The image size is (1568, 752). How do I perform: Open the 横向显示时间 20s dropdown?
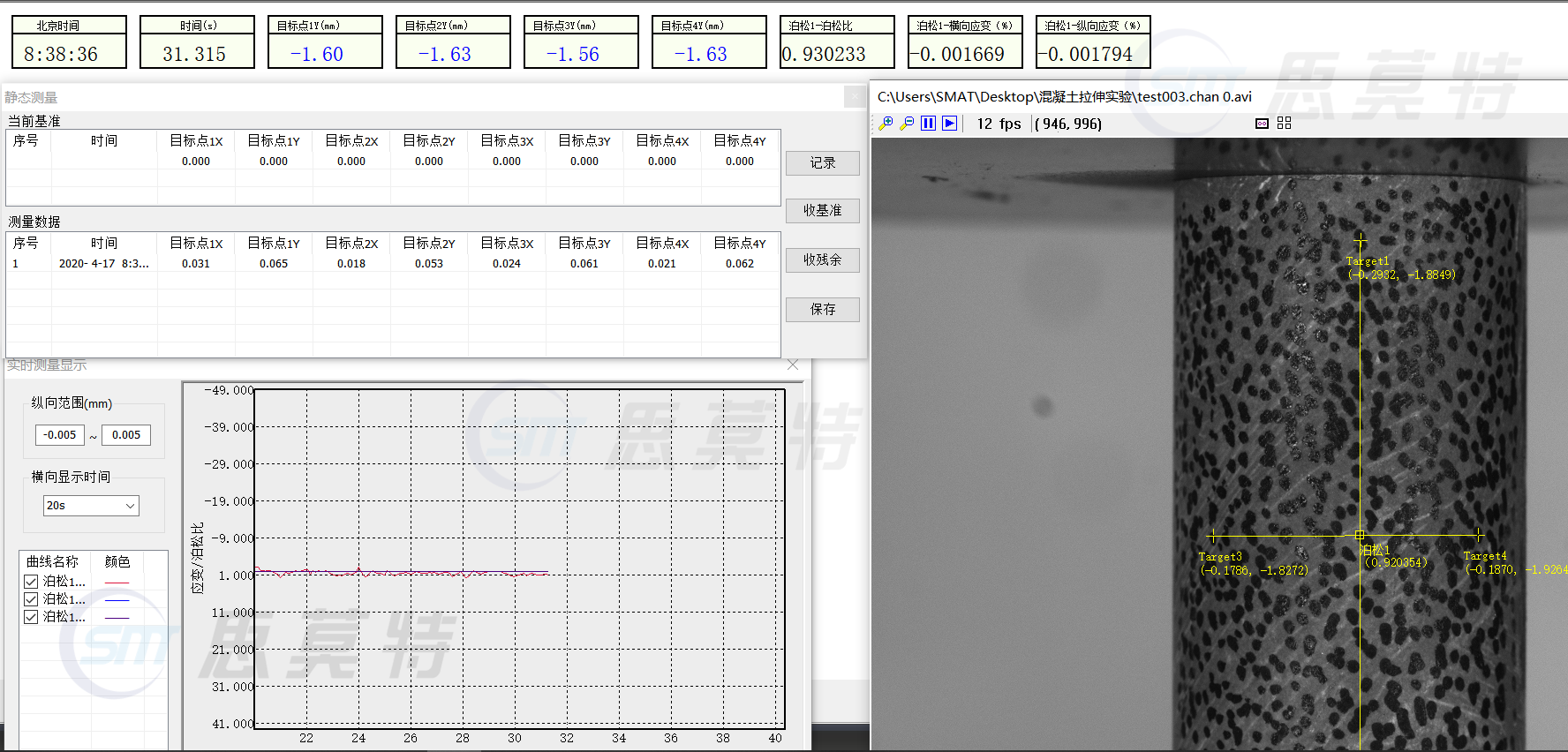pos(91,506)
